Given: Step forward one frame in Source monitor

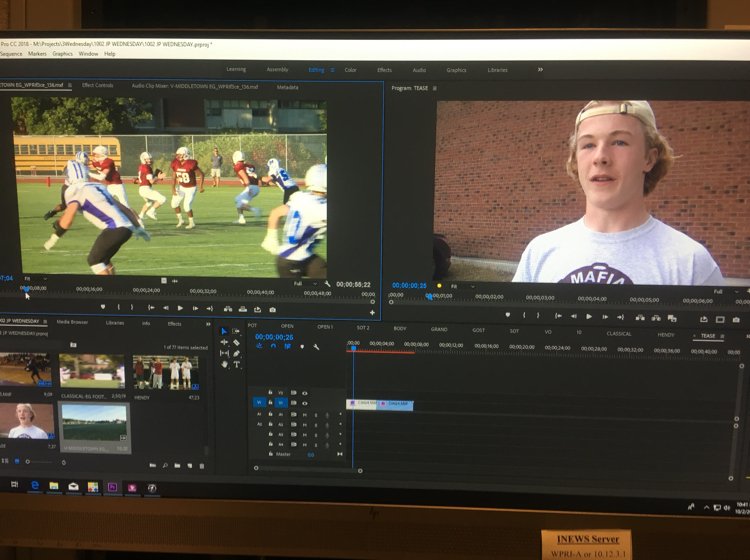Looking at the screenshot, I should 195,308.
